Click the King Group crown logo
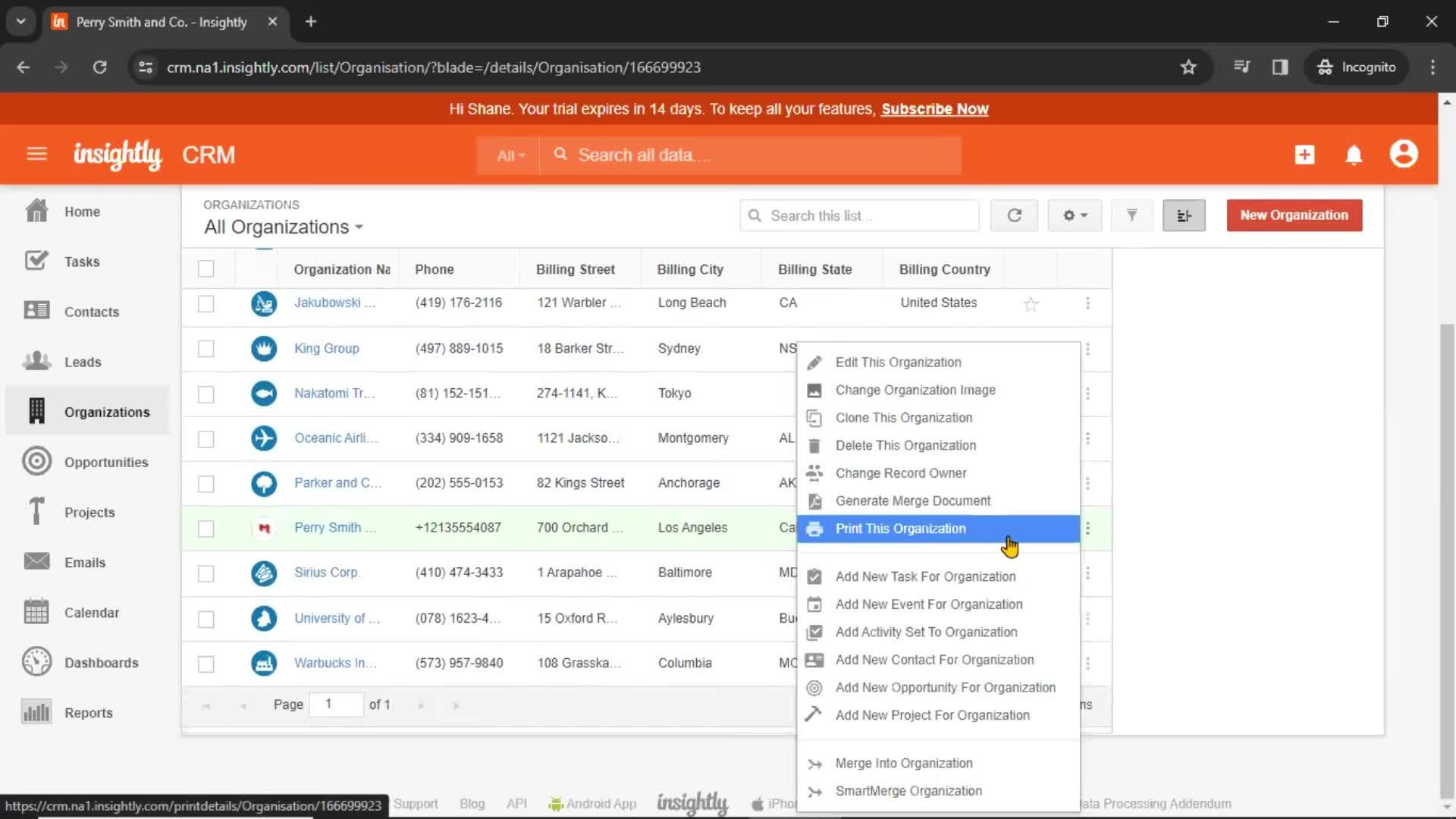The width and height of the screenshot is (1456, 819). coord(264,349)
